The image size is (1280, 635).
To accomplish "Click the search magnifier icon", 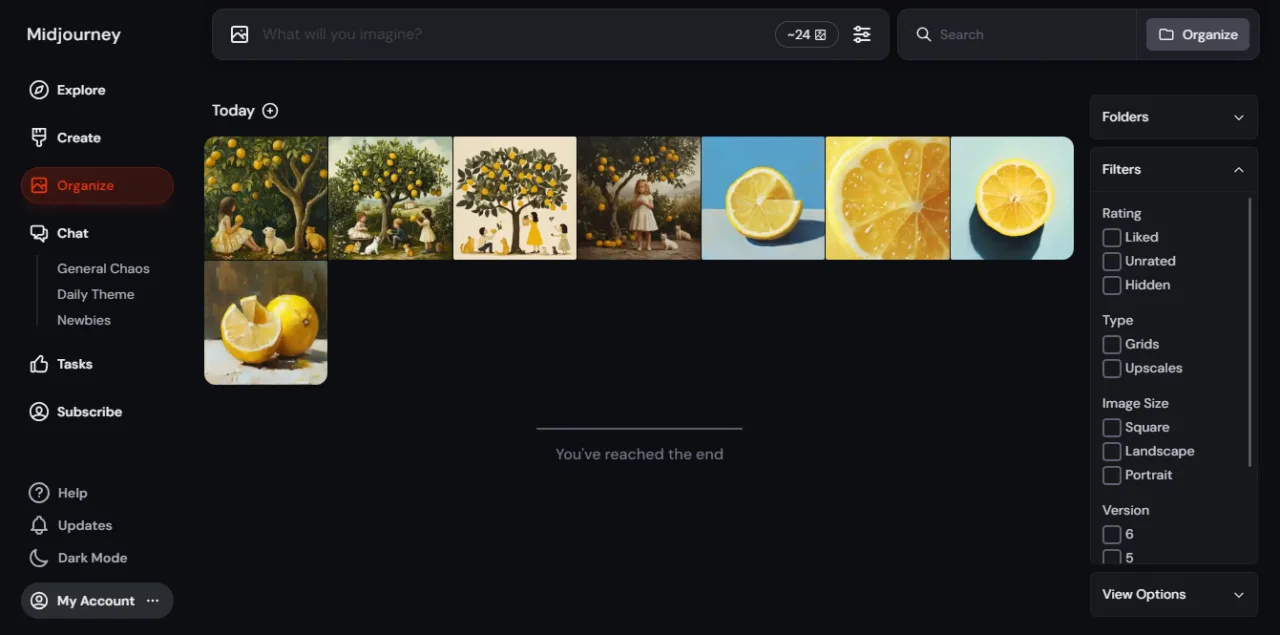I will pyautogui.click(x=924, y=34).
